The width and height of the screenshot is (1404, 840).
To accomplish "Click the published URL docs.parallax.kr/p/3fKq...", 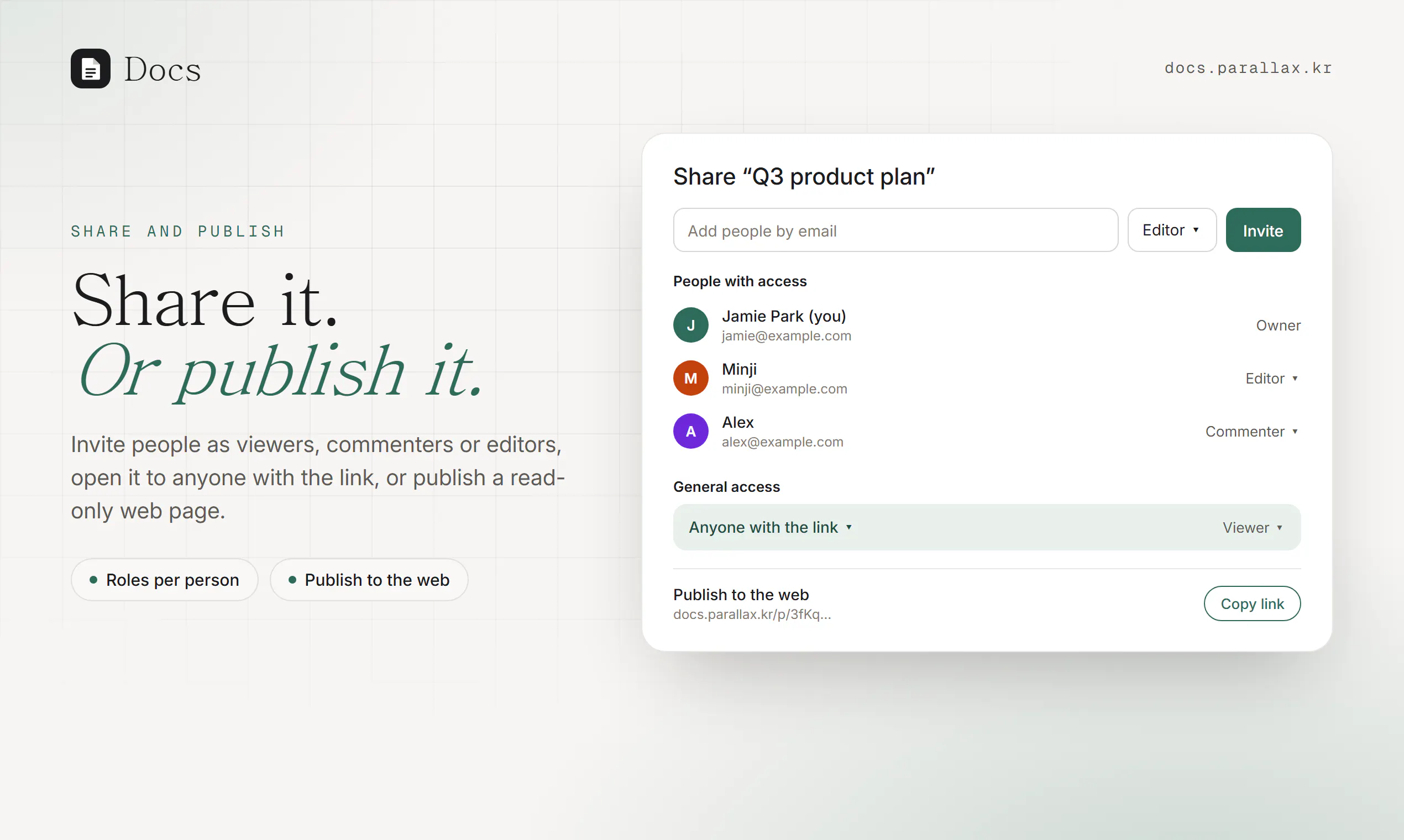I will point(752,614).
